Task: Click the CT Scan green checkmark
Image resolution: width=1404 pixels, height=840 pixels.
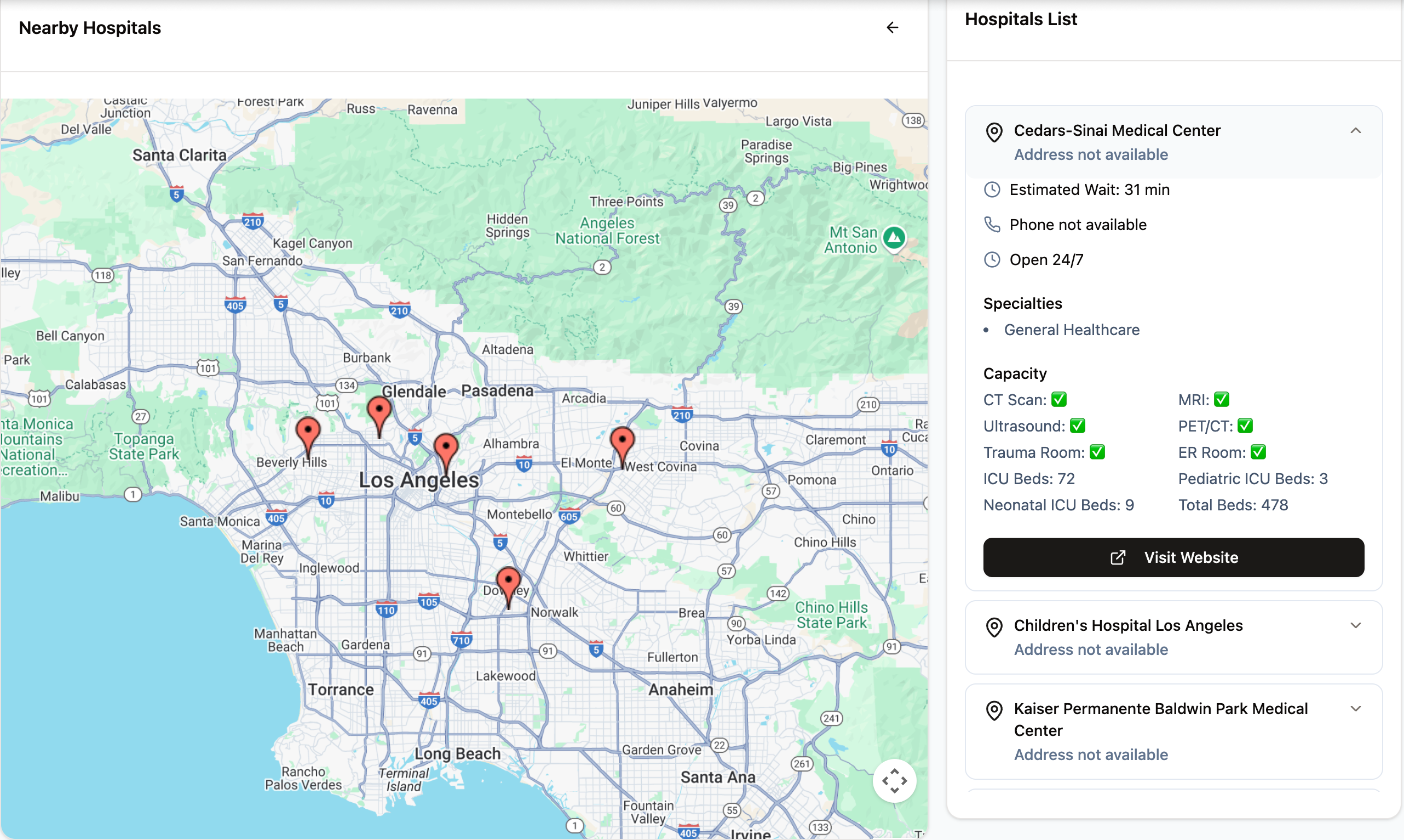Action: coord(1059,400)
